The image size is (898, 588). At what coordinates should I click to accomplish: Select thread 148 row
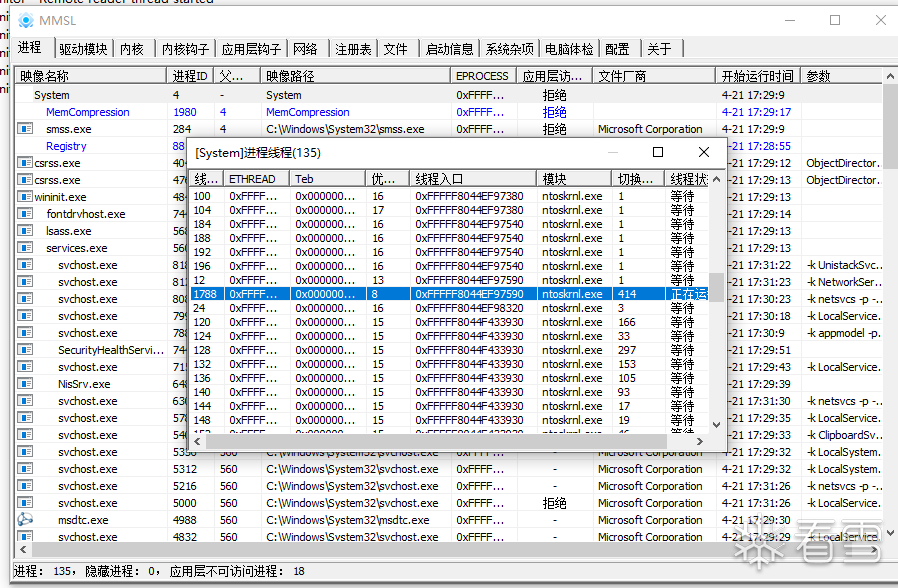[x=450, y=420]
